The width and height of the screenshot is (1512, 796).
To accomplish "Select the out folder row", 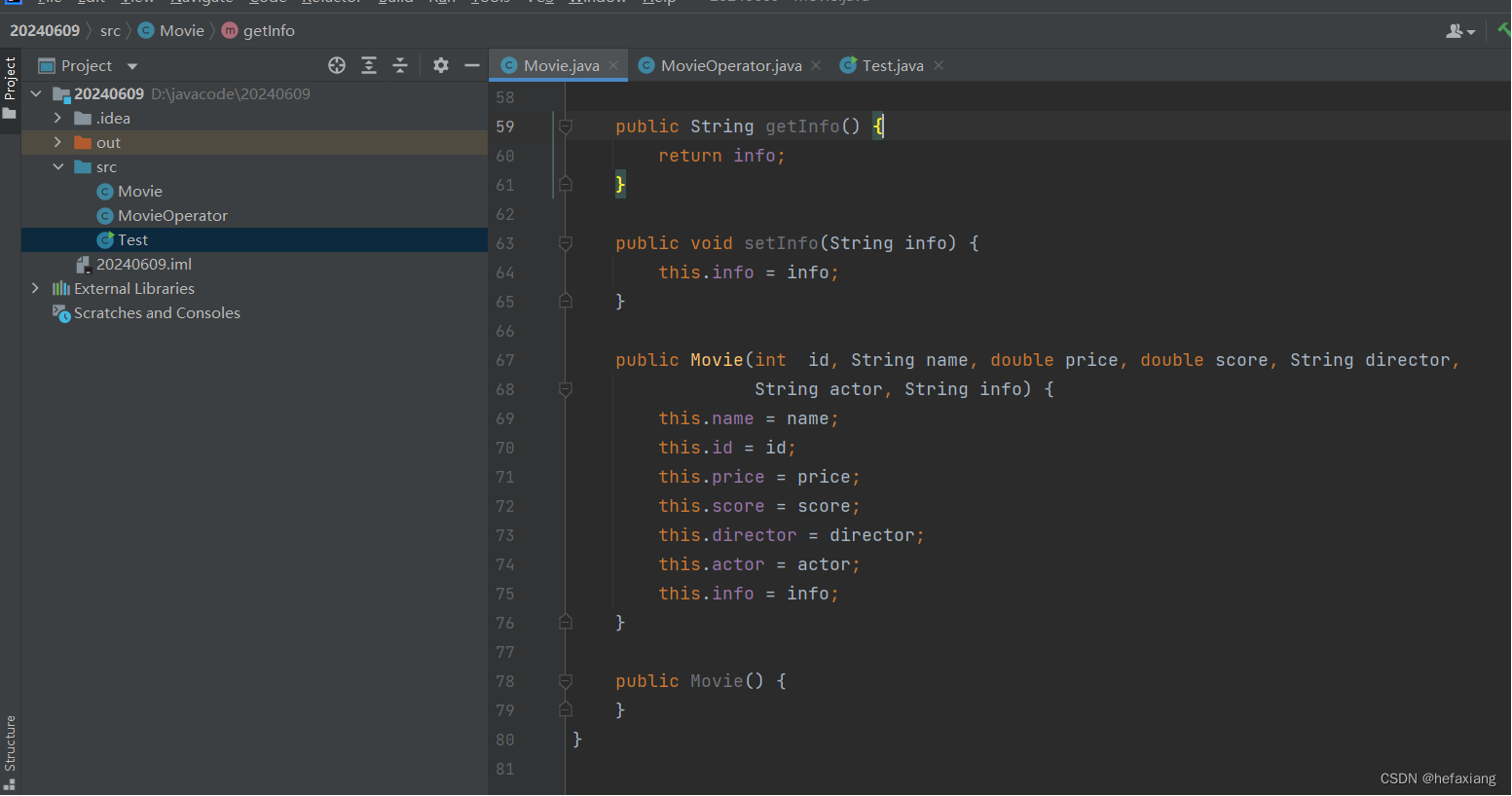I will (x=254, y=142).
